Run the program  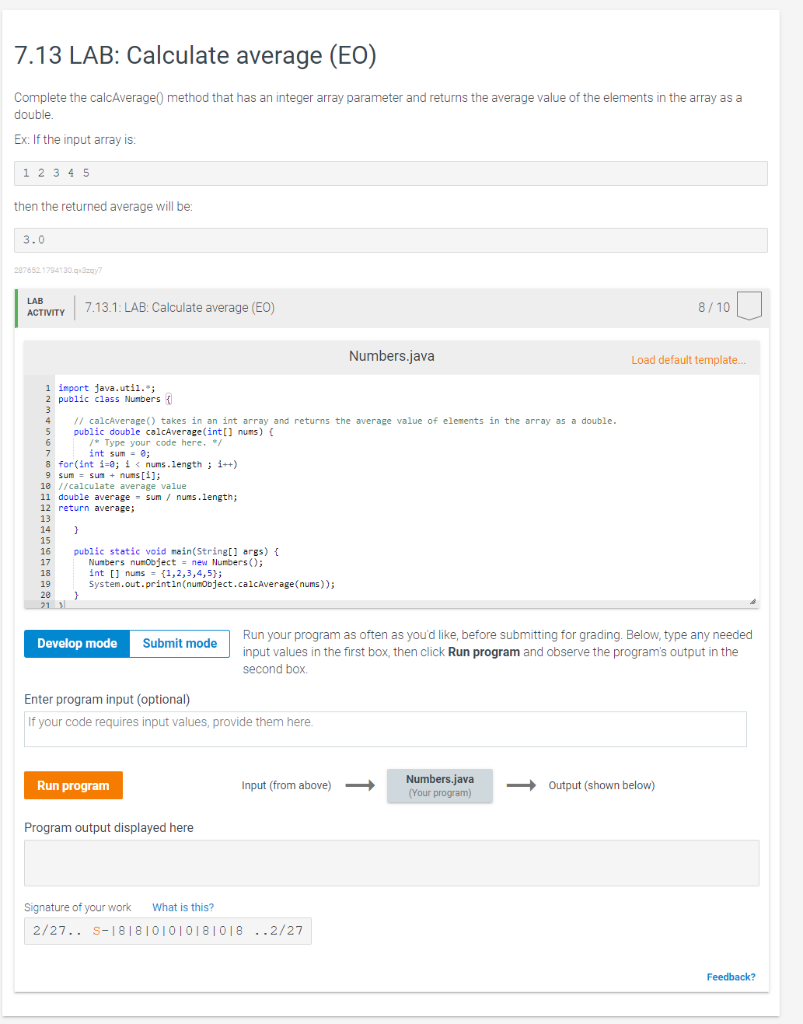click(x=73, y=786)
